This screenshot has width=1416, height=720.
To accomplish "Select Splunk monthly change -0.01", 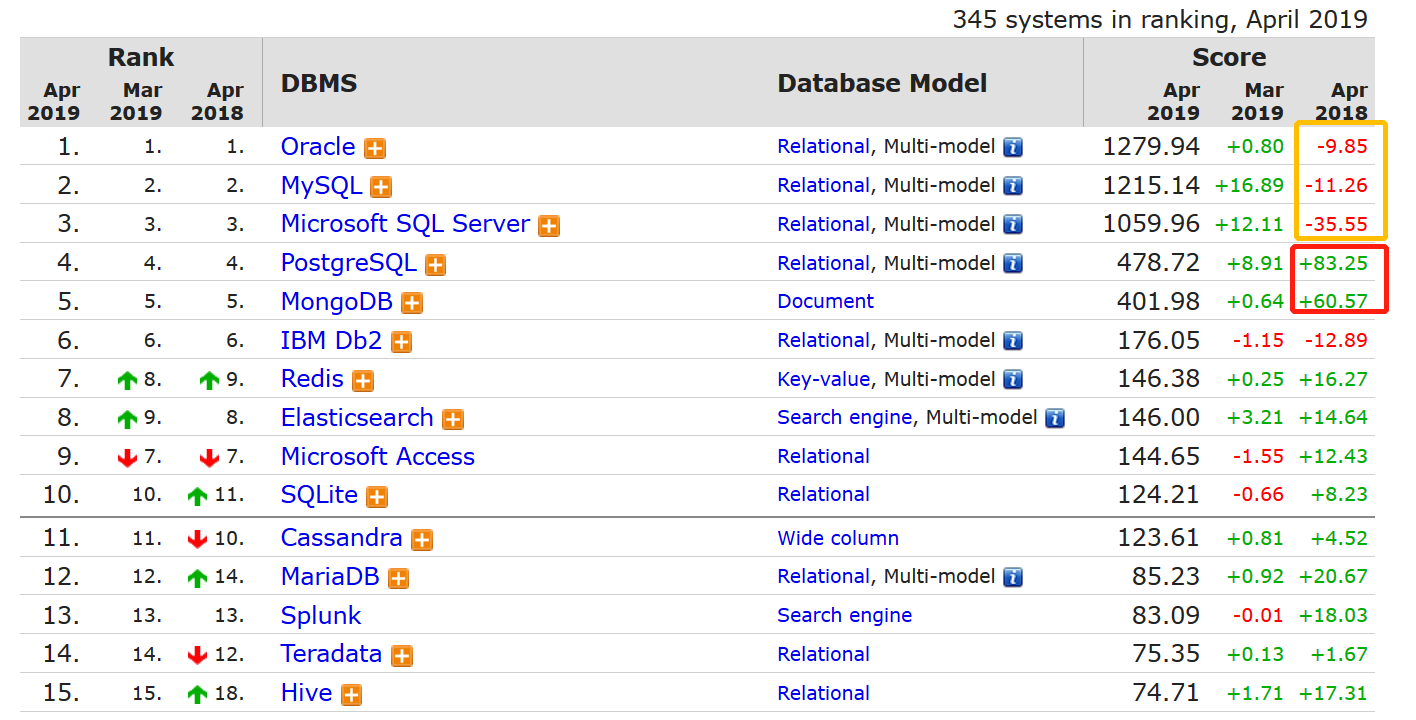I will tap(1258, 616).
